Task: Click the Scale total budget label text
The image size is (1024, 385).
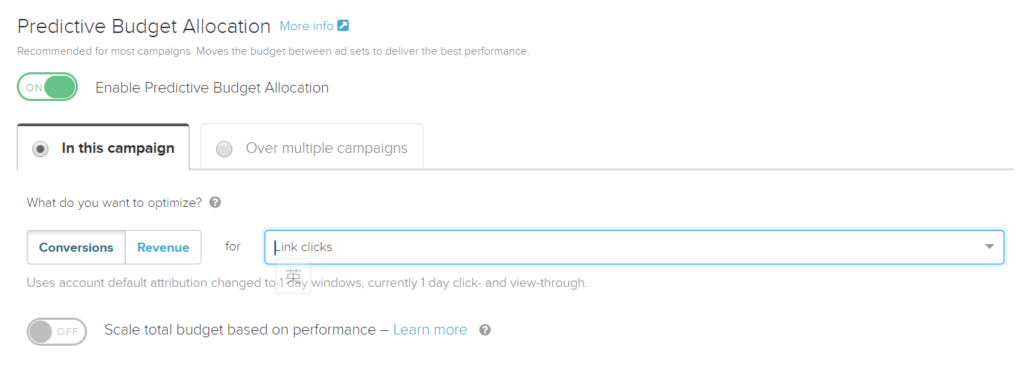Action: (x=240, y=330)
